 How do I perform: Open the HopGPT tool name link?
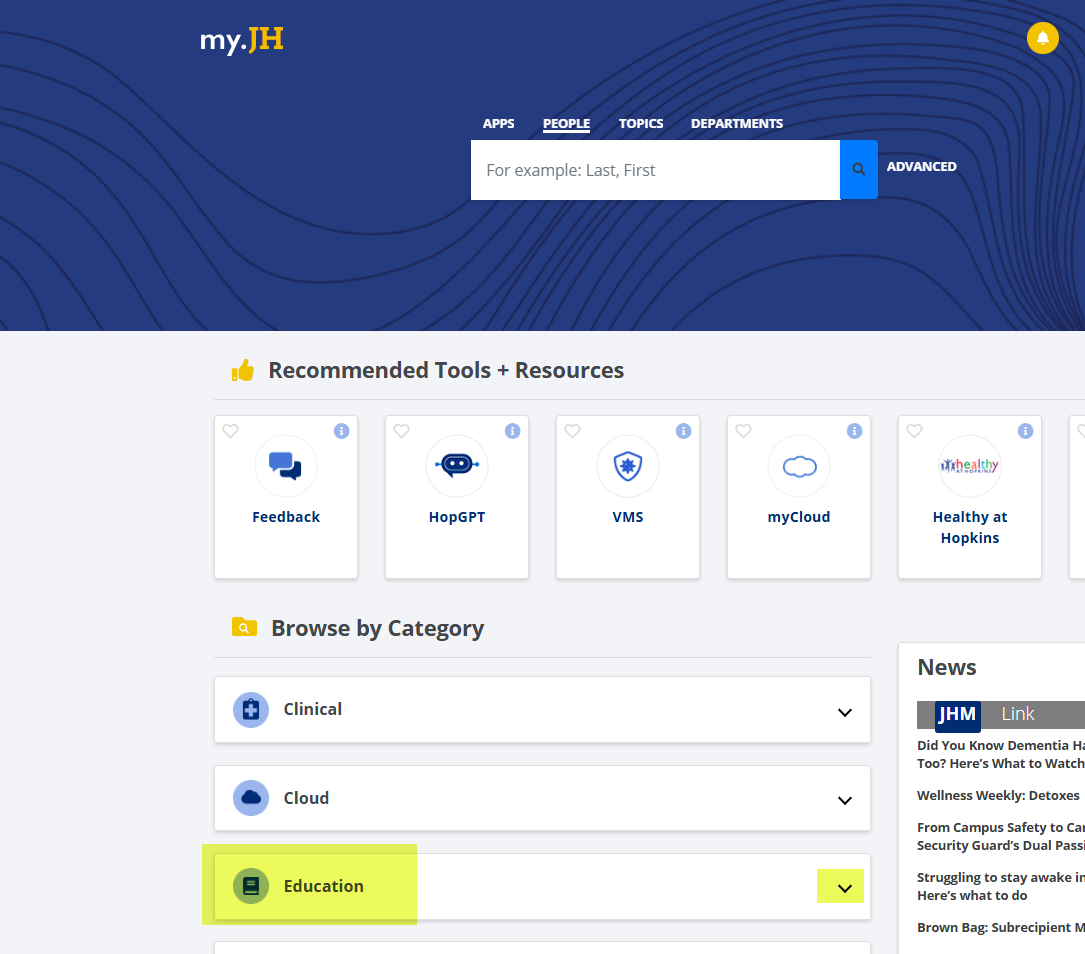[457, 517]
